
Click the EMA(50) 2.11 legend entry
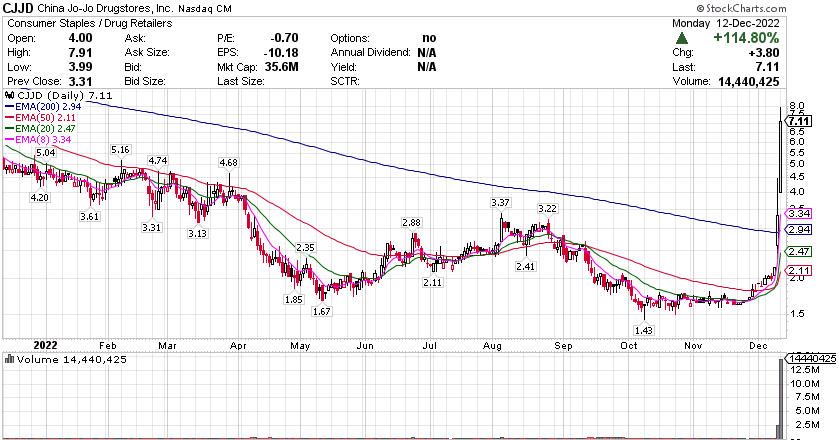(x=41, y=117)
